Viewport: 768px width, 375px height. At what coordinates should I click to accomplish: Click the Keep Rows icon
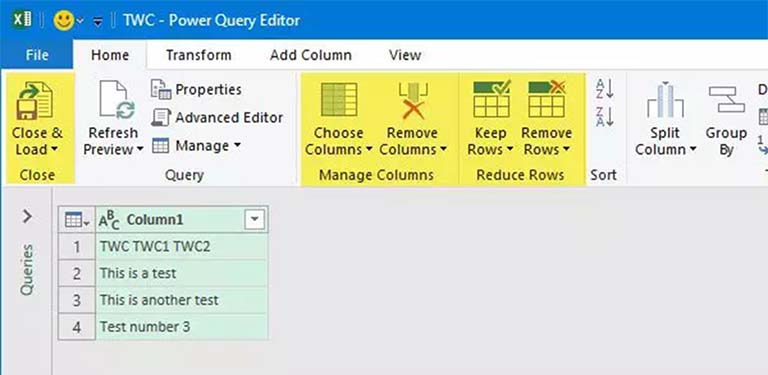click(491, 99)
